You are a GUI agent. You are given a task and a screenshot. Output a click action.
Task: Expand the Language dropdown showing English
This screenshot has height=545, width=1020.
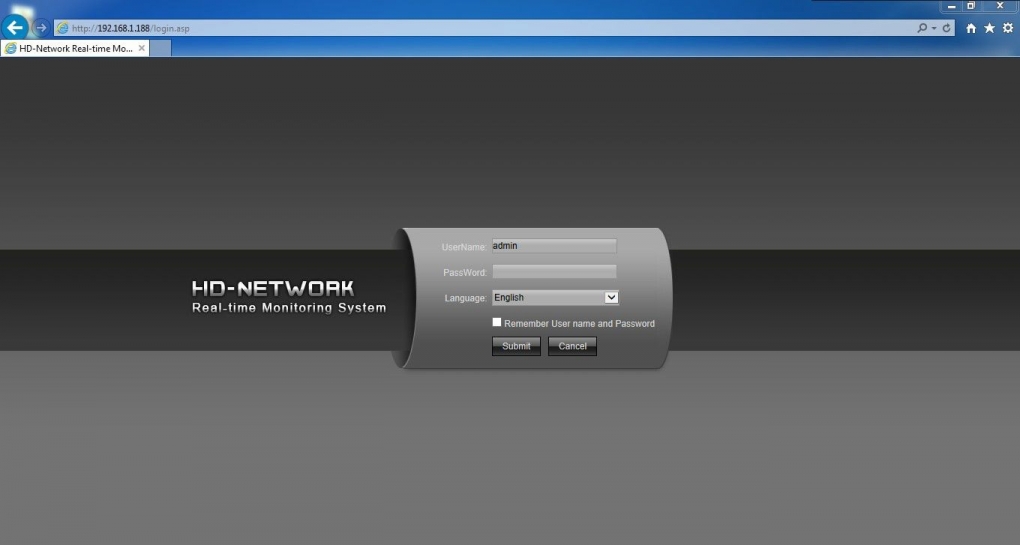pos(611,297)
